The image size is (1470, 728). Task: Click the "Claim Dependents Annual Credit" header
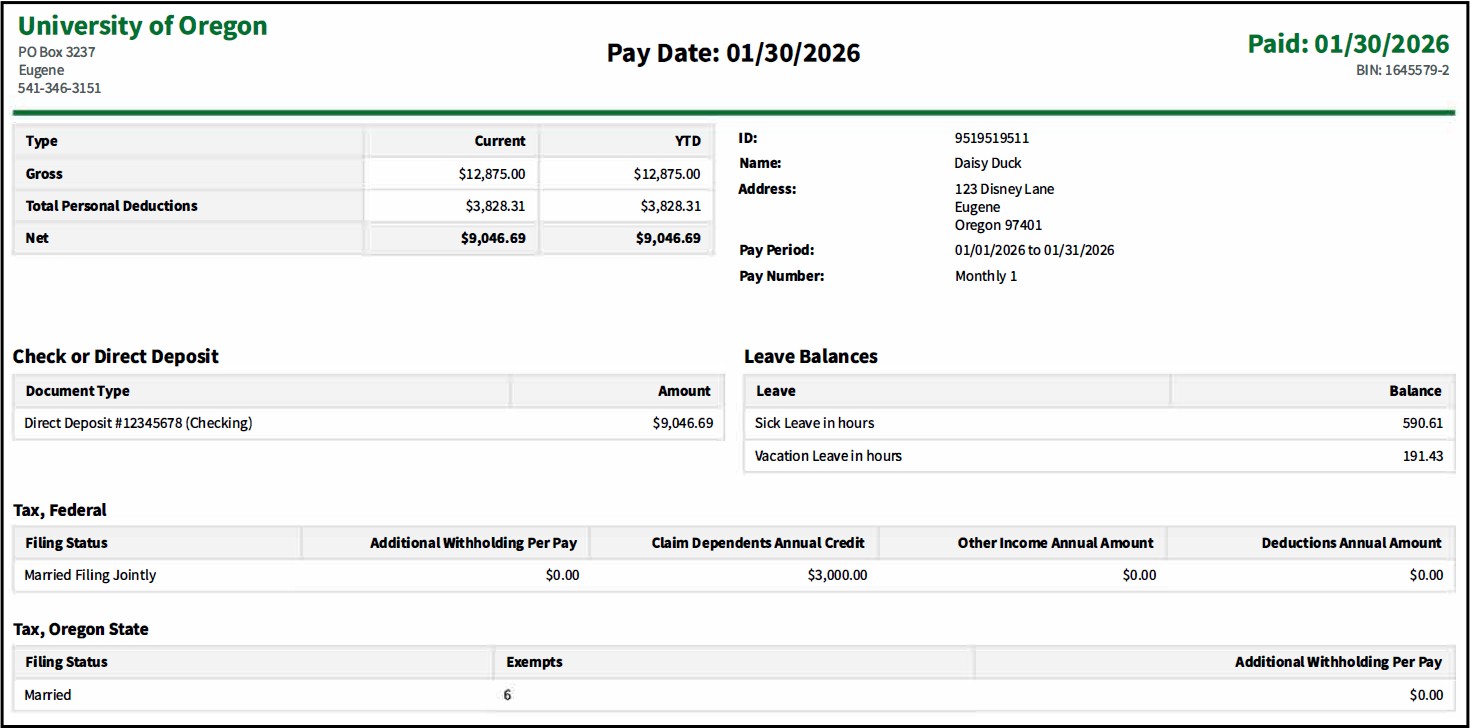(758, 543)
